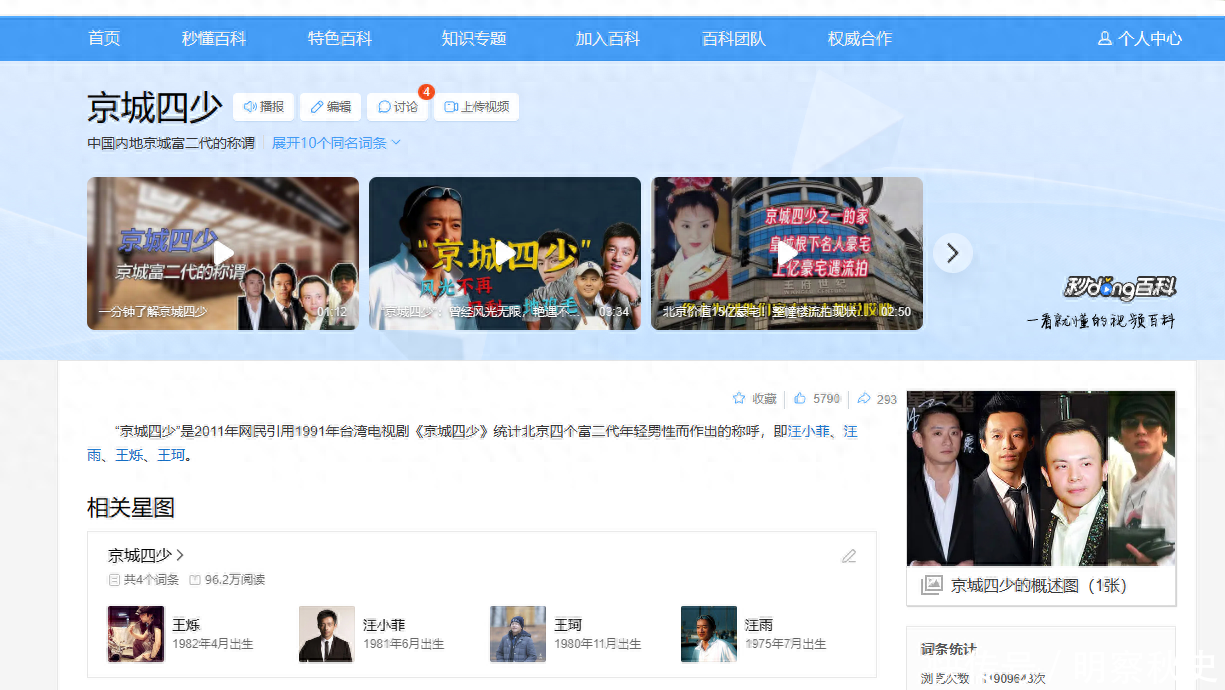Play the 一分钟了解京城四少 video

tap(223, 254)
